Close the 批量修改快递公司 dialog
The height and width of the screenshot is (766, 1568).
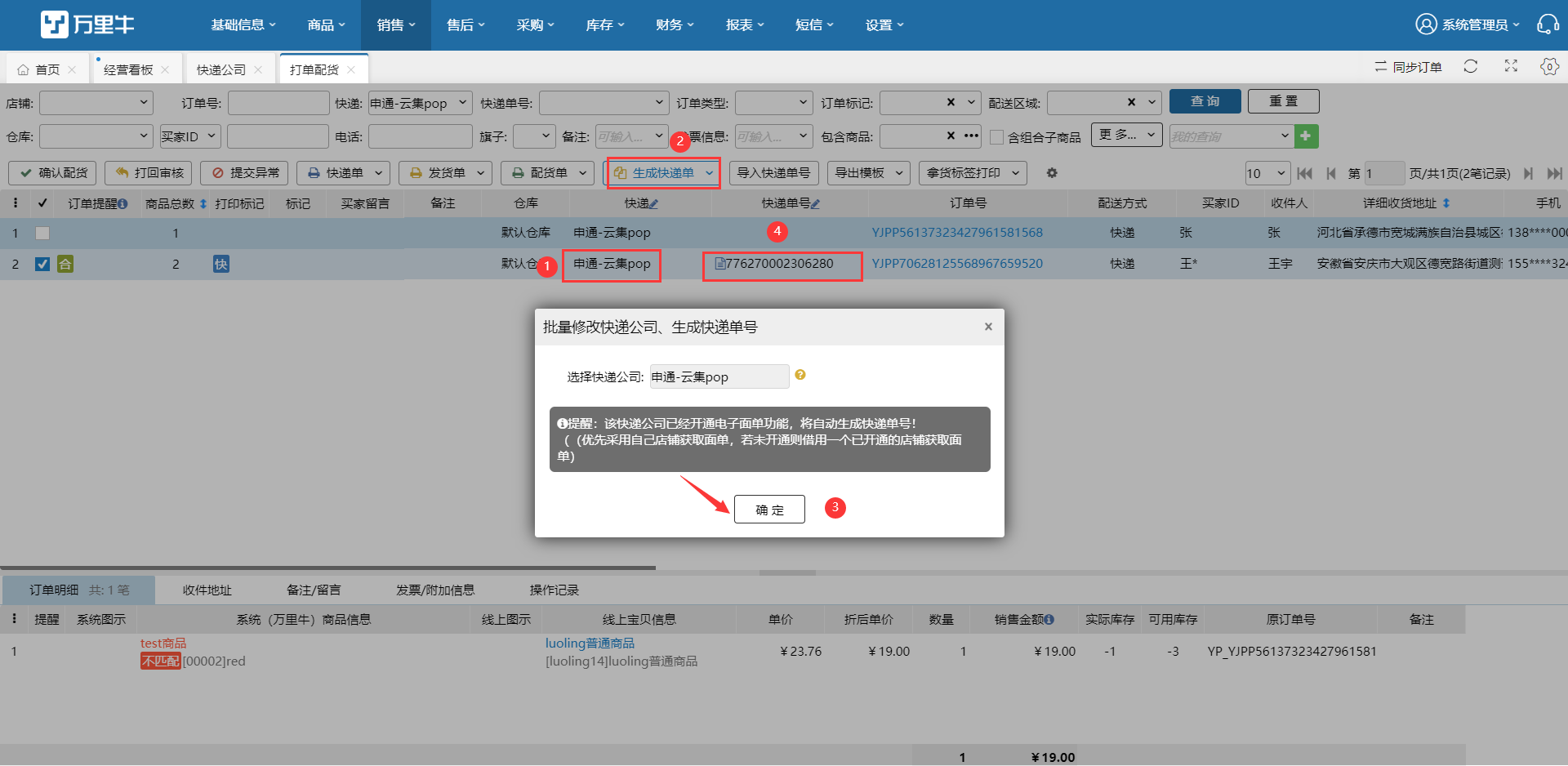coord(988,327)
